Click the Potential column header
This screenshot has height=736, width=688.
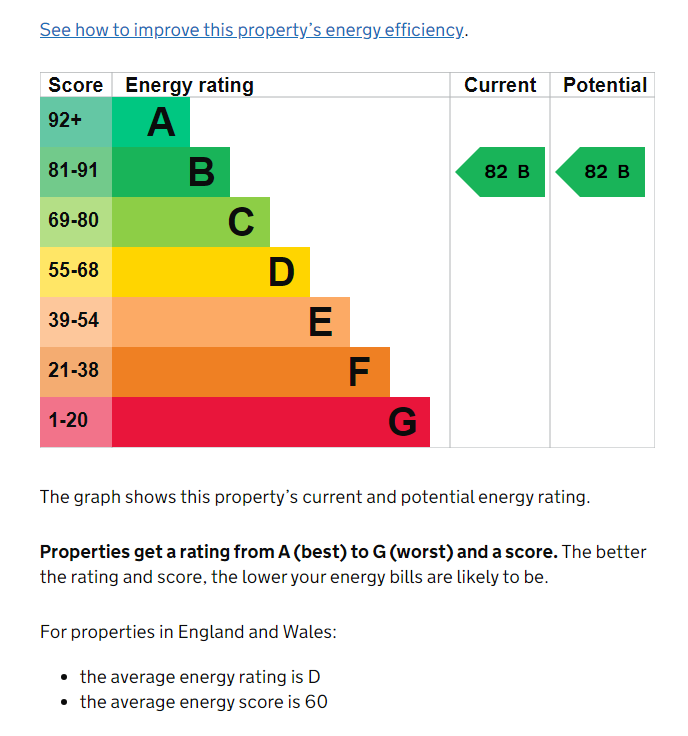click(605, 85)
